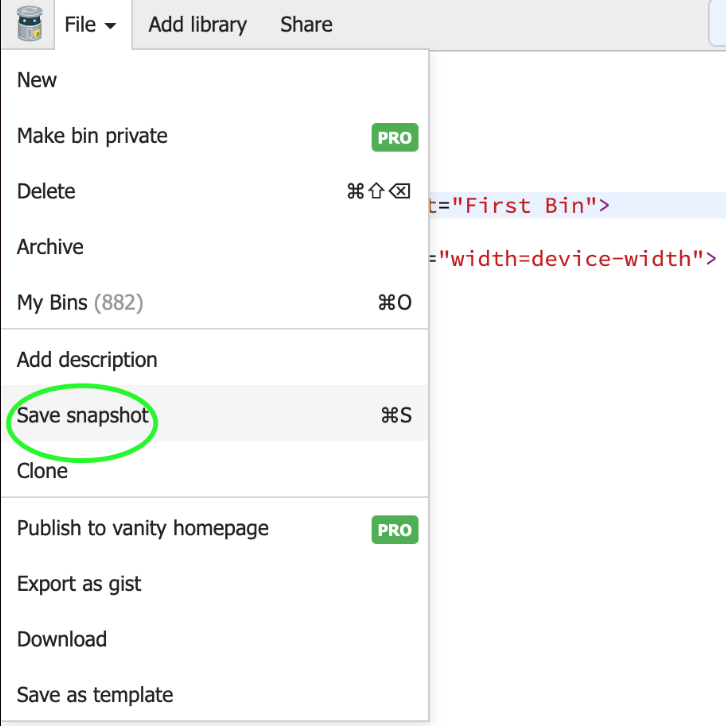Click the PRO badge beside Make bin private
This screenshot has width=726, height=726.
pos(394,138)
